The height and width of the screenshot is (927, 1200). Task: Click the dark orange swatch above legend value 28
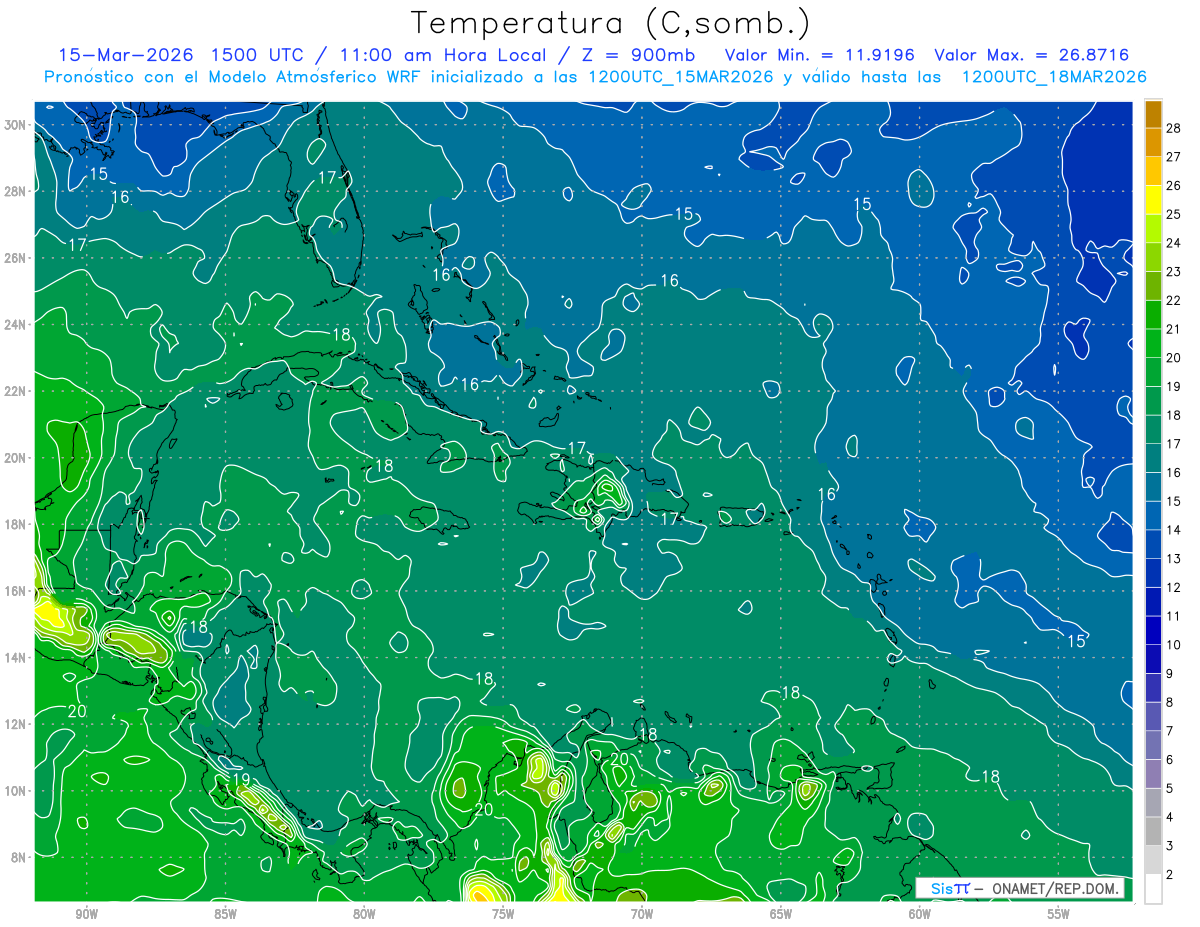(1153, 114)
